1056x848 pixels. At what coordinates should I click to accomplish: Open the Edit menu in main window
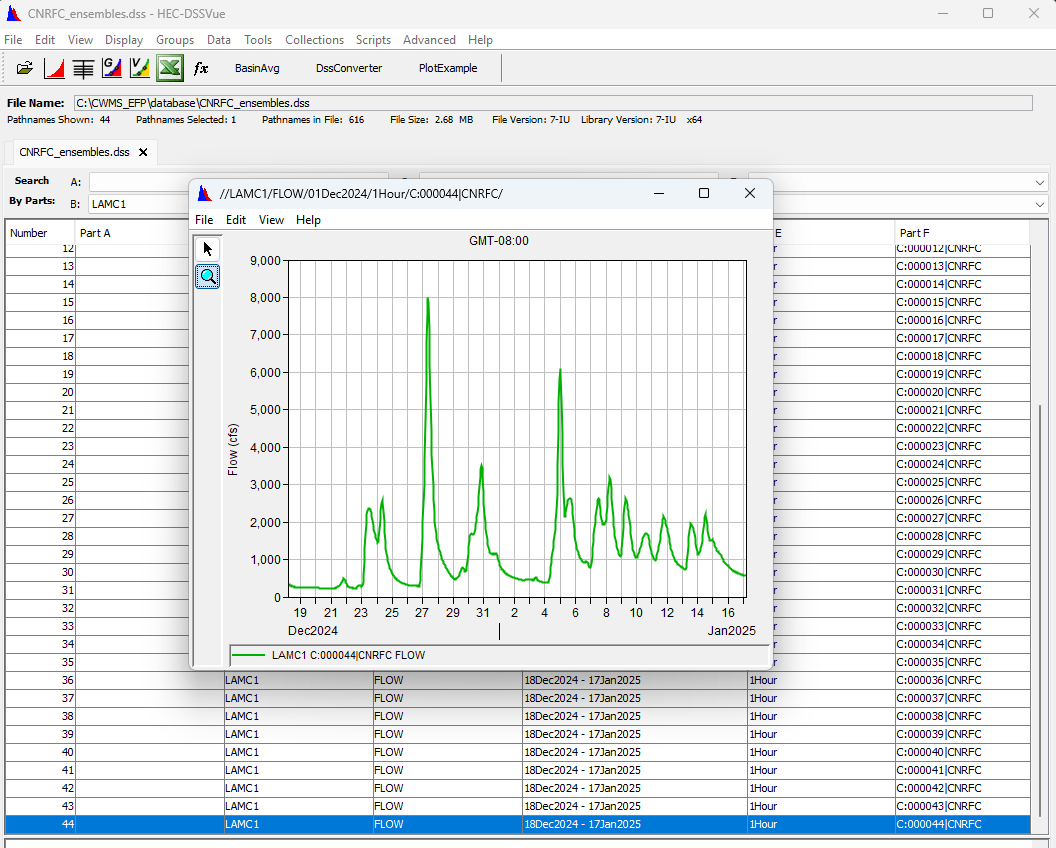(44, 40)
